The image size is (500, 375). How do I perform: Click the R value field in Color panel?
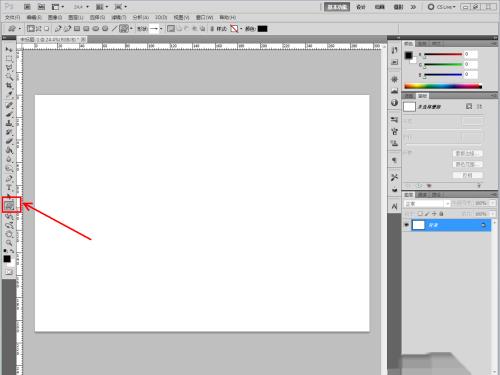point(471,54)
